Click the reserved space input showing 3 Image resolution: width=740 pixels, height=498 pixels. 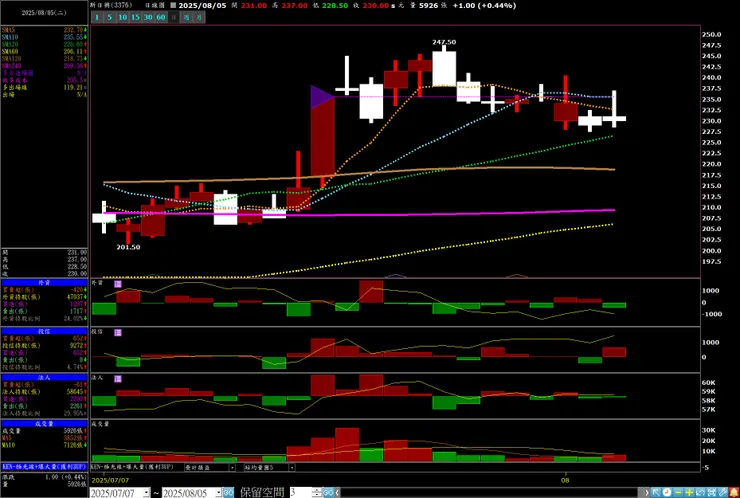(301, 493)
